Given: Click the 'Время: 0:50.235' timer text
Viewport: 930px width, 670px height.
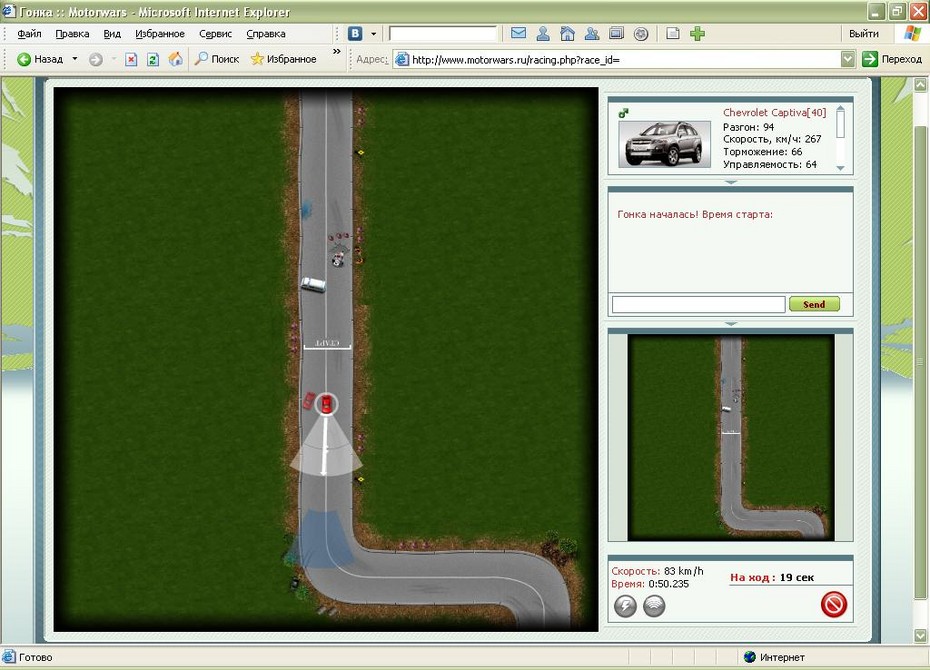Looking at the screenshot, I should (650, 584).
